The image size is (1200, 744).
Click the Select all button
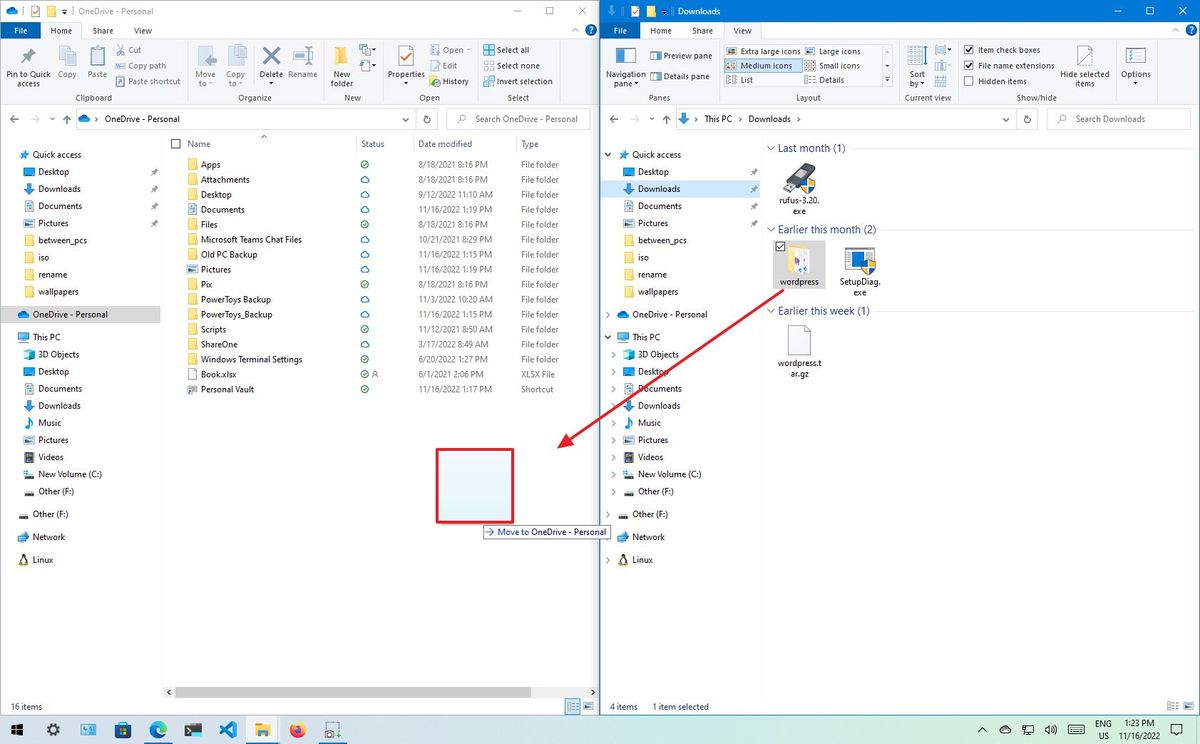[508, 48]
